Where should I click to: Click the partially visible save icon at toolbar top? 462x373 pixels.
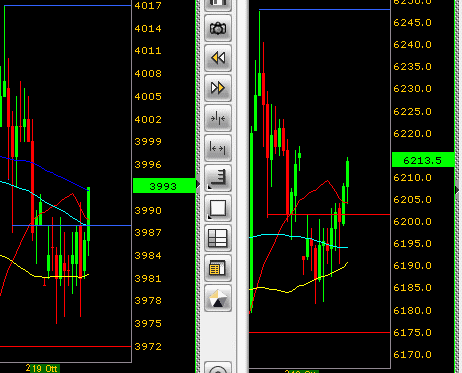click(218, 5)
